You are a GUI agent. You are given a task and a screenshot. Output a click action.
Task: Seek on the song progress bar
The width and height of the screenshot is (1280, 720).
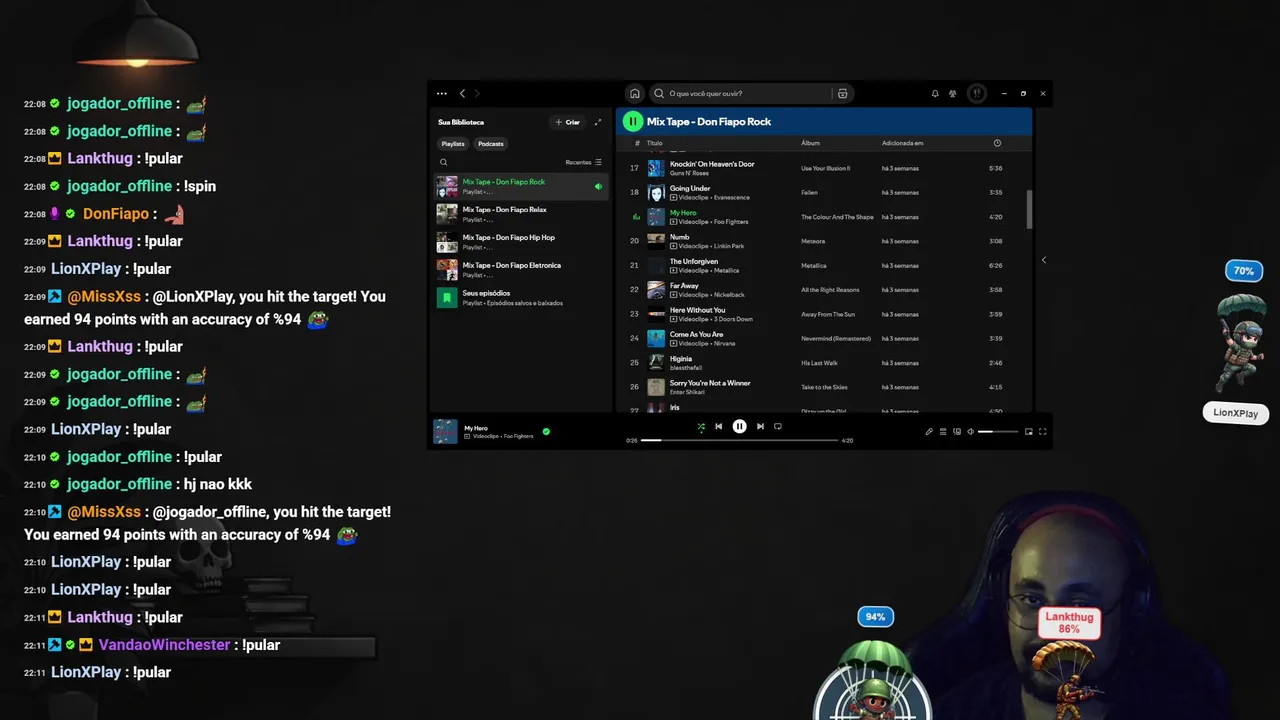[739, 440]
